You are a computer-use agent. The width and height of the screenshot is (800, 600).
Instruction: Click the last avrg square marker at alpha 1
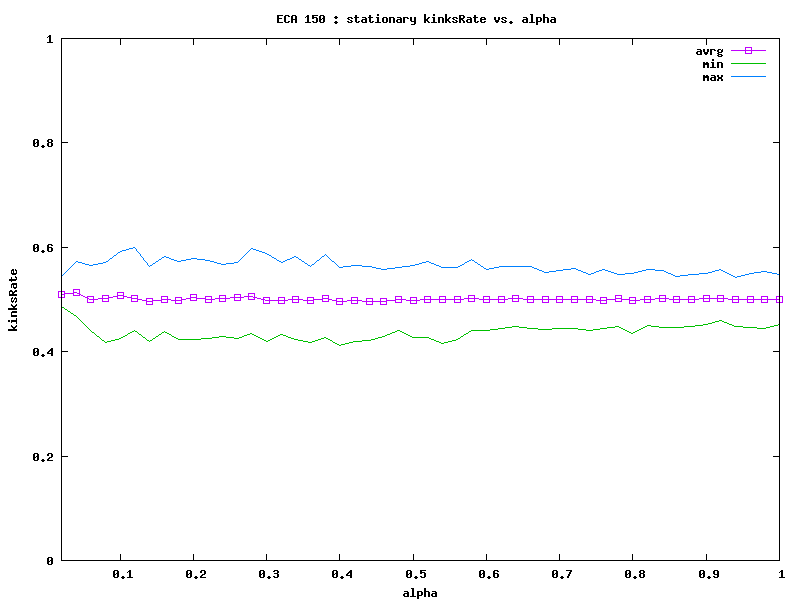pyautogui.click(x=780, y=299)
